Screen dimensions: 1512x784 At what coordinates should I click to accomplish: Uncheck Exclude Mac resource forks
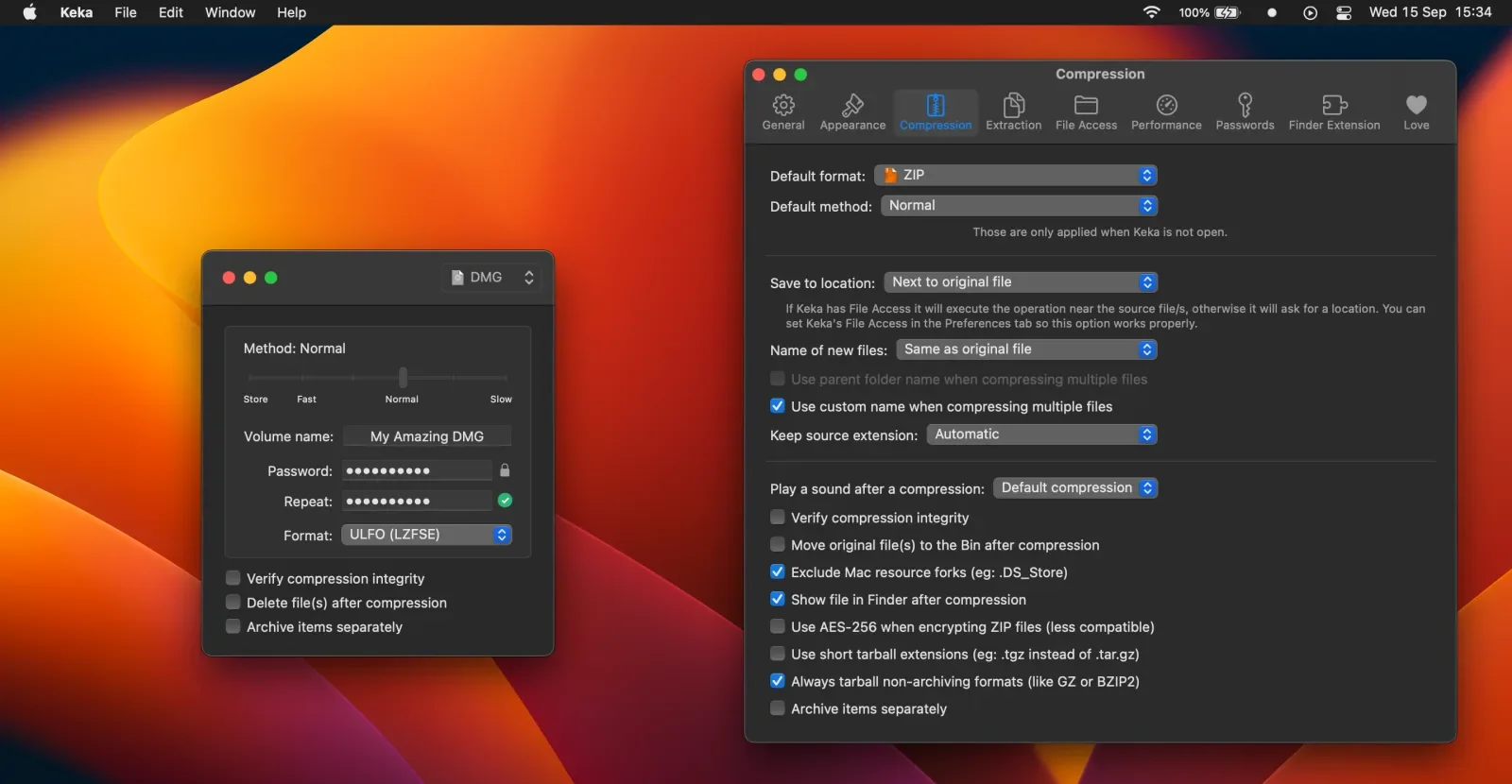coord(777,572)
